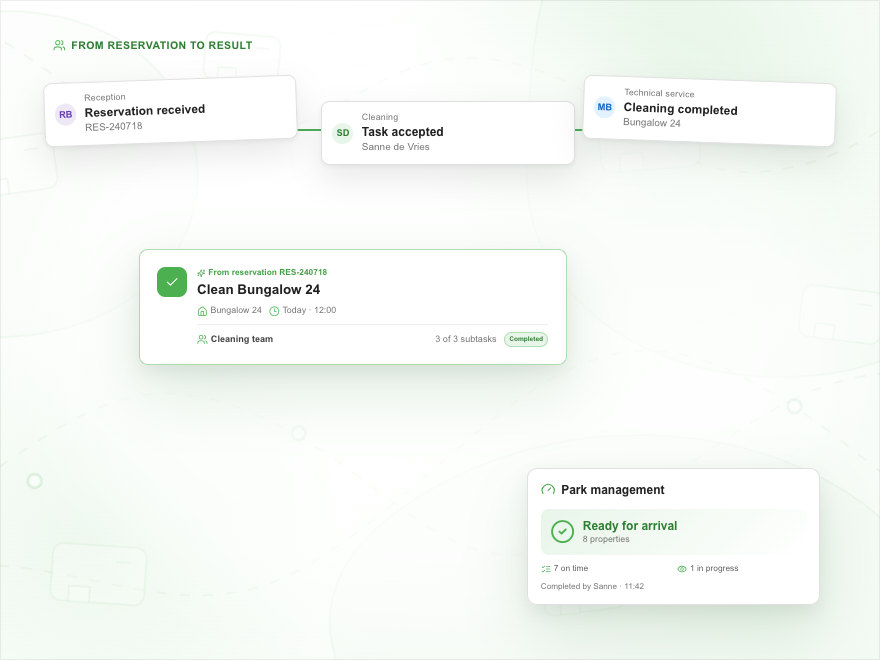The height and width of the screenshot is (660, 880).
Task: Click the house icon next to Bungalow 24
Action: [x=203, y=311]
